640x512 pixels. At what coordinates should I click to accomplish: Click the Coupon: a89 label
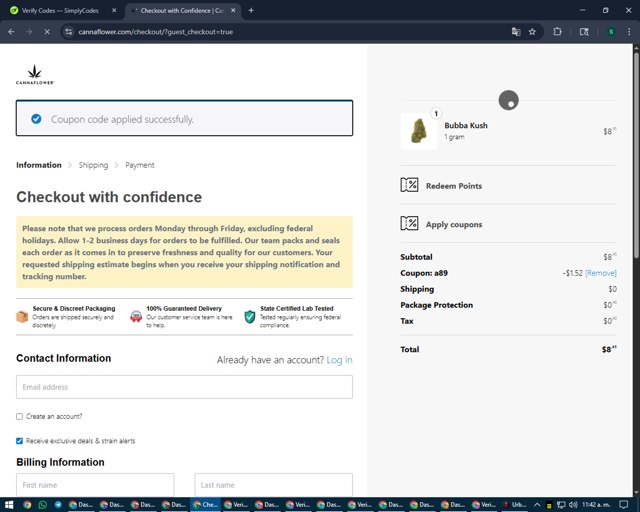tap(424, 273)
